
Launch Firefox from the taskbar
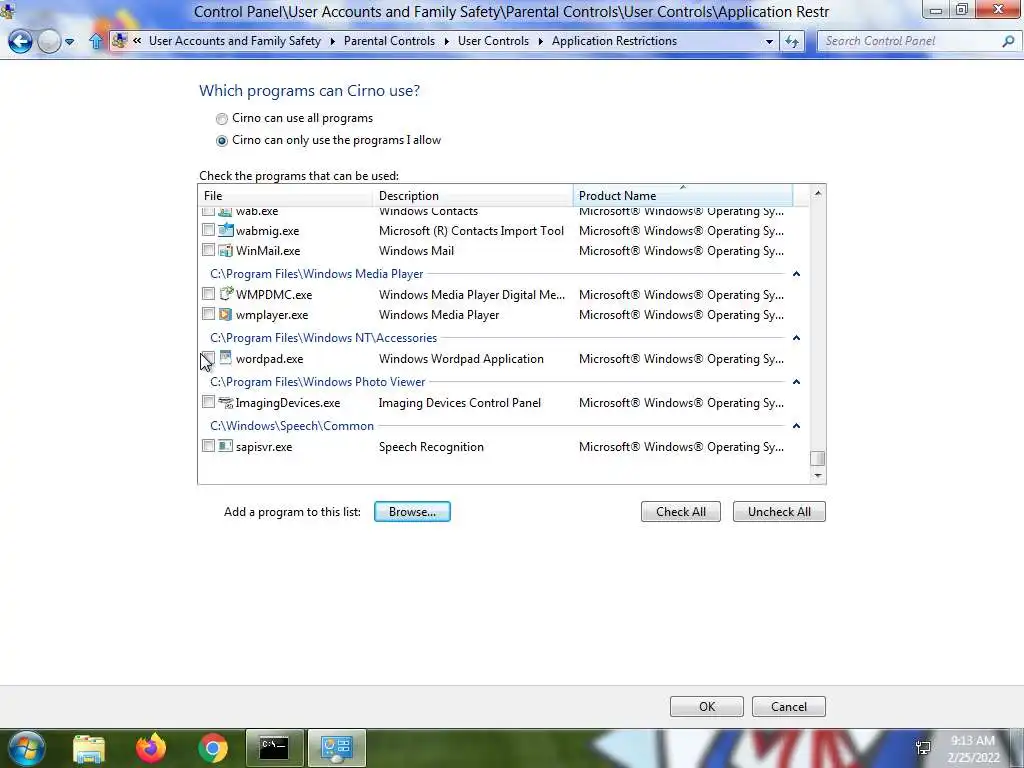tap(151, 748)
